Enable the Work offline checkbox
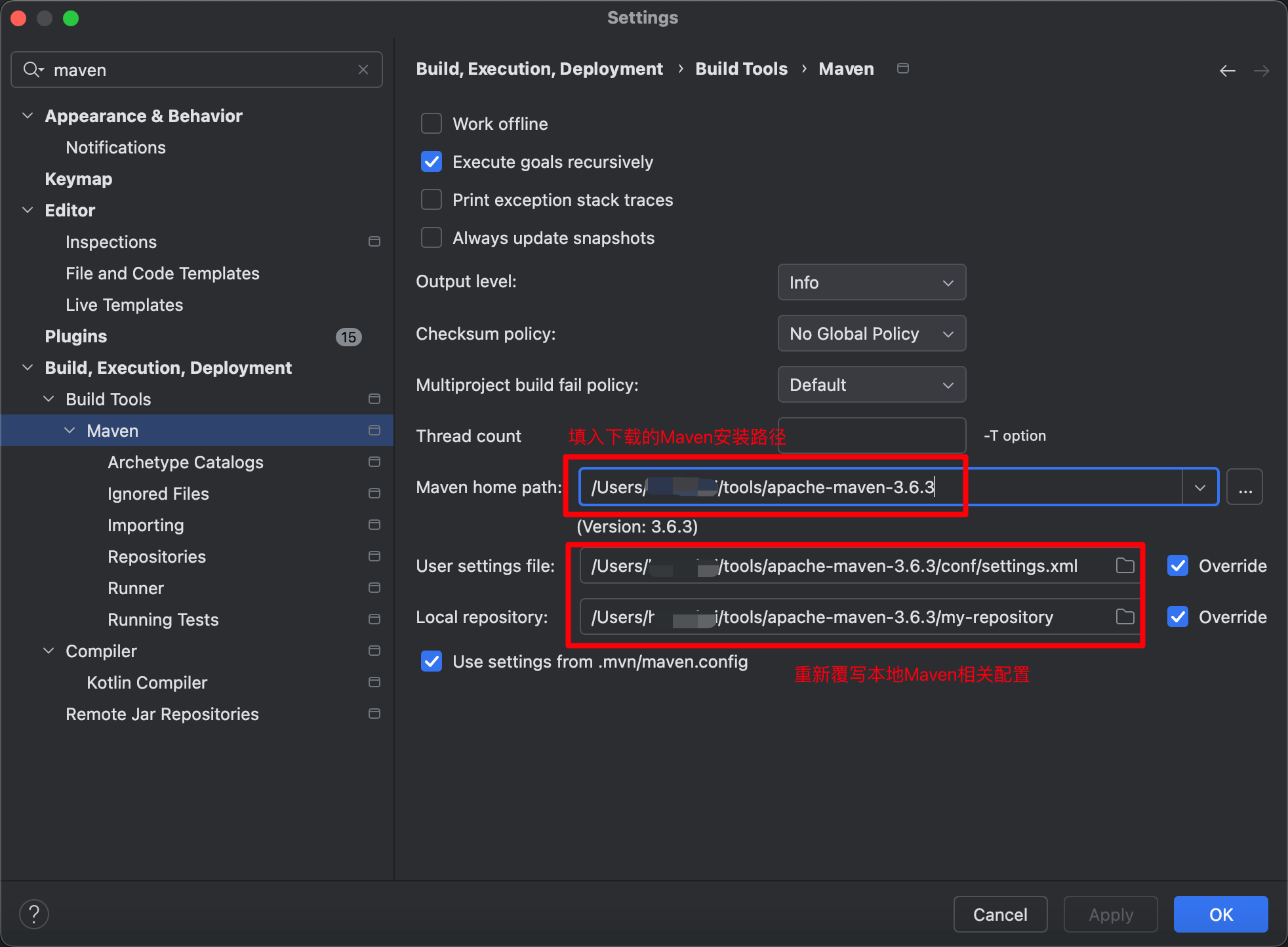Viewport: 1288px width, 947px height. (x=431, y=123)
